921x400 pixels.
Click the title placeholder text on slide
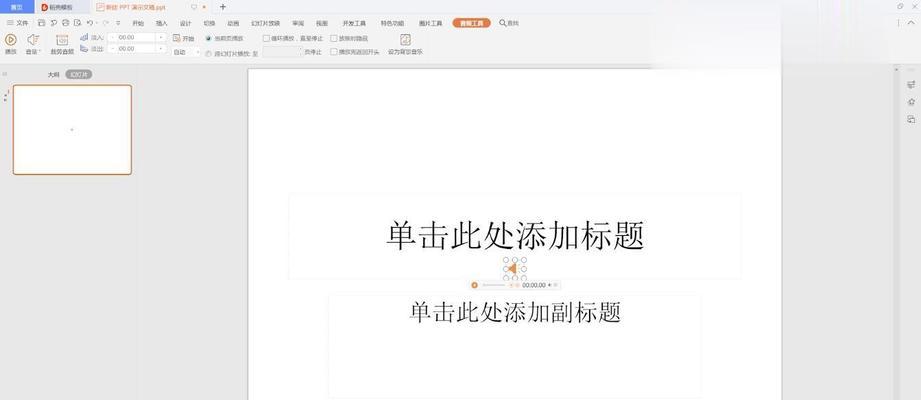tap(515, 235)
